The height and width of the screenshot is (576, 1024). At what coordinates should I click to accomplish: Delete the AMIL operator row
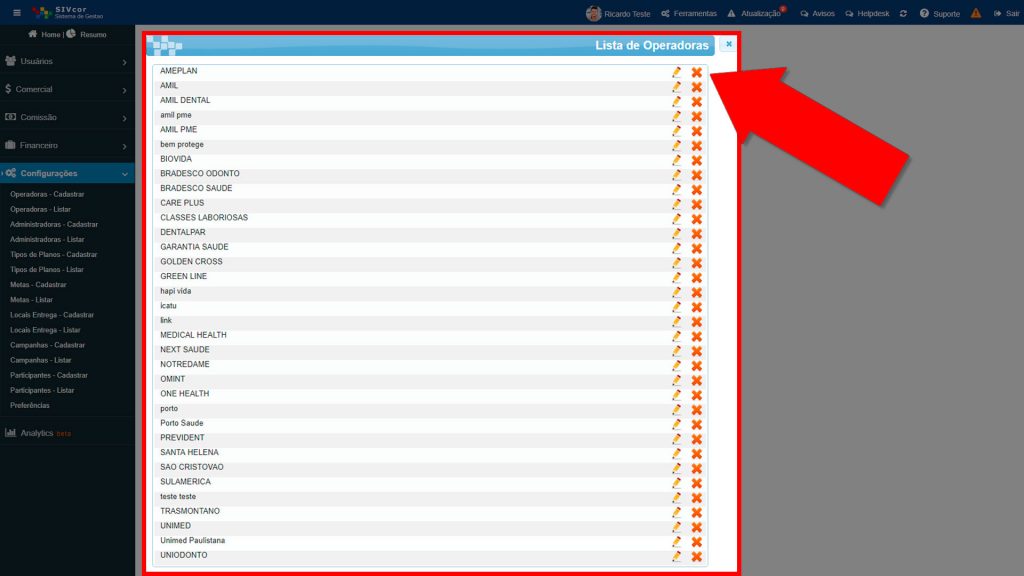[697, 86]
